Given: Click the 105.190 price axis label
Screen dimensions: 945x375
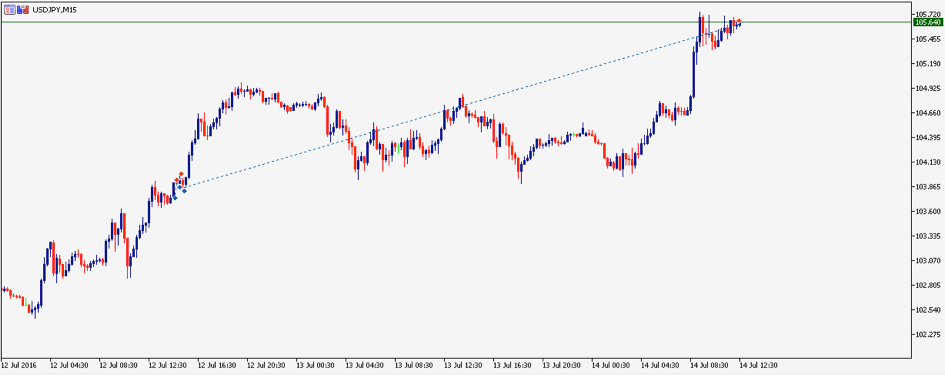Looking at the screenshot, I should pyautogui.click(x=928, y=63).
